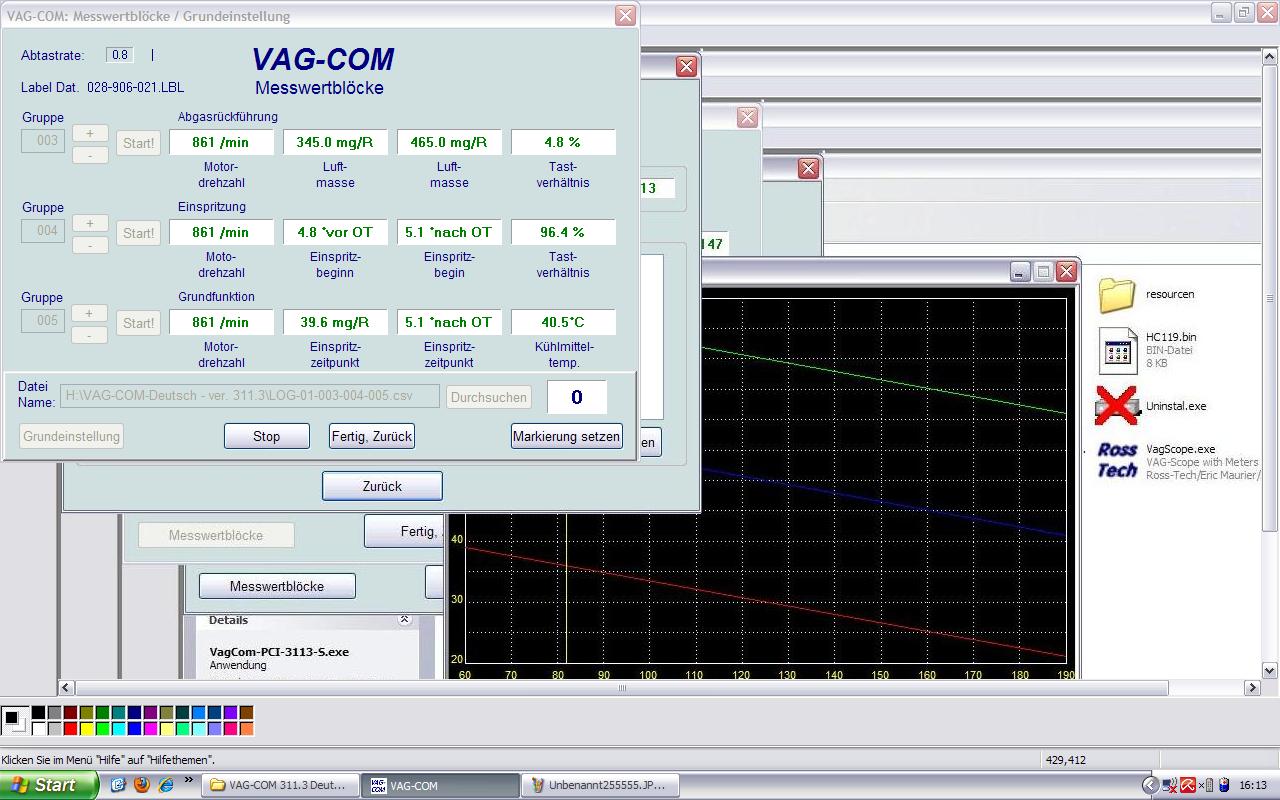Collapse the Details panel chevron
Viewport: 1280px width, 800px height.
[x=404, y=620]
